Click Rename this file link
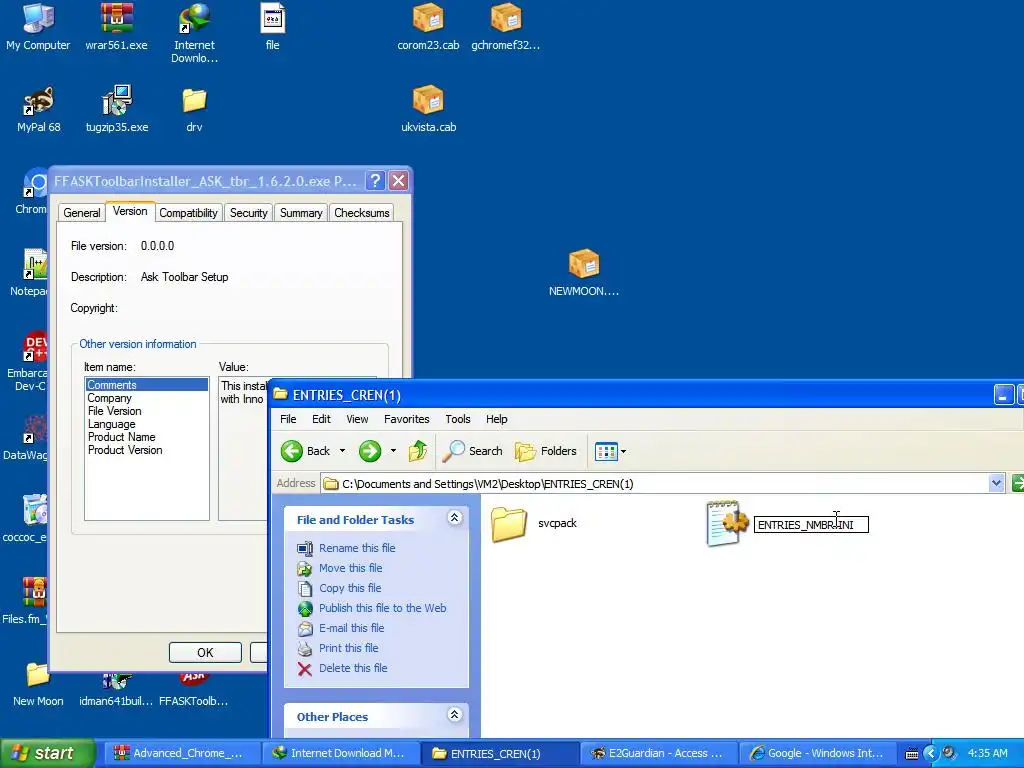The width and height of the screenshot is (1024, 768). tap(357, 548)
